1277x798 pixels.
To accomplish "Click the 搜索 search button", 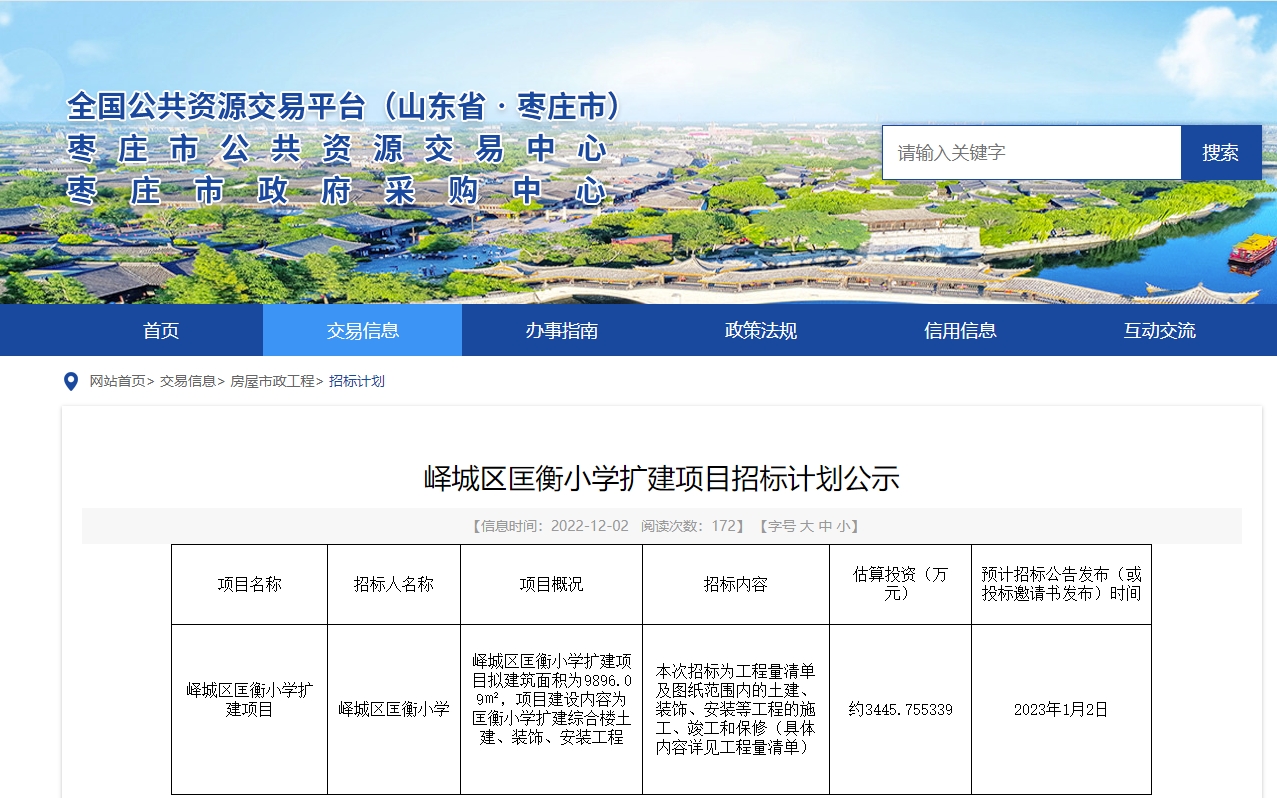I will click(x=1221, y=153).
